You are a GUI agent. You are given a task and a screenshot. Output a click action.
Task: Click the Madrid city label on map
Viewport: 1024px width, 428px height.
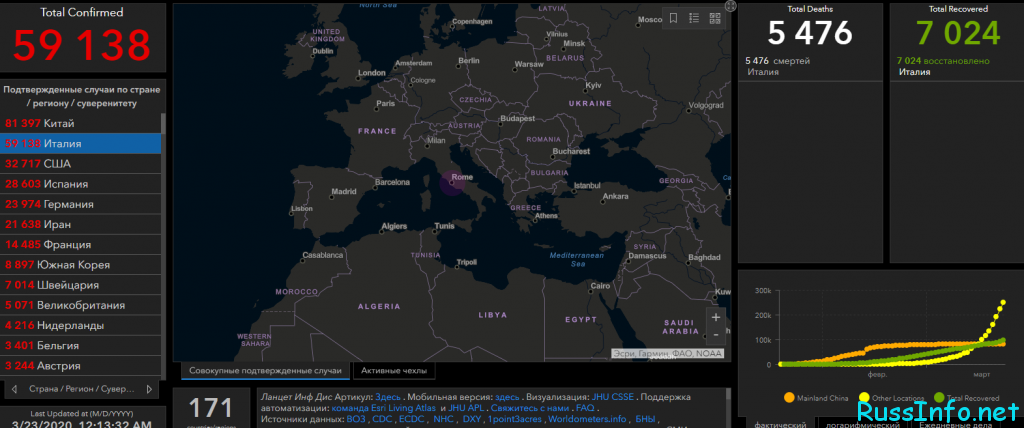tap(344, 192)
